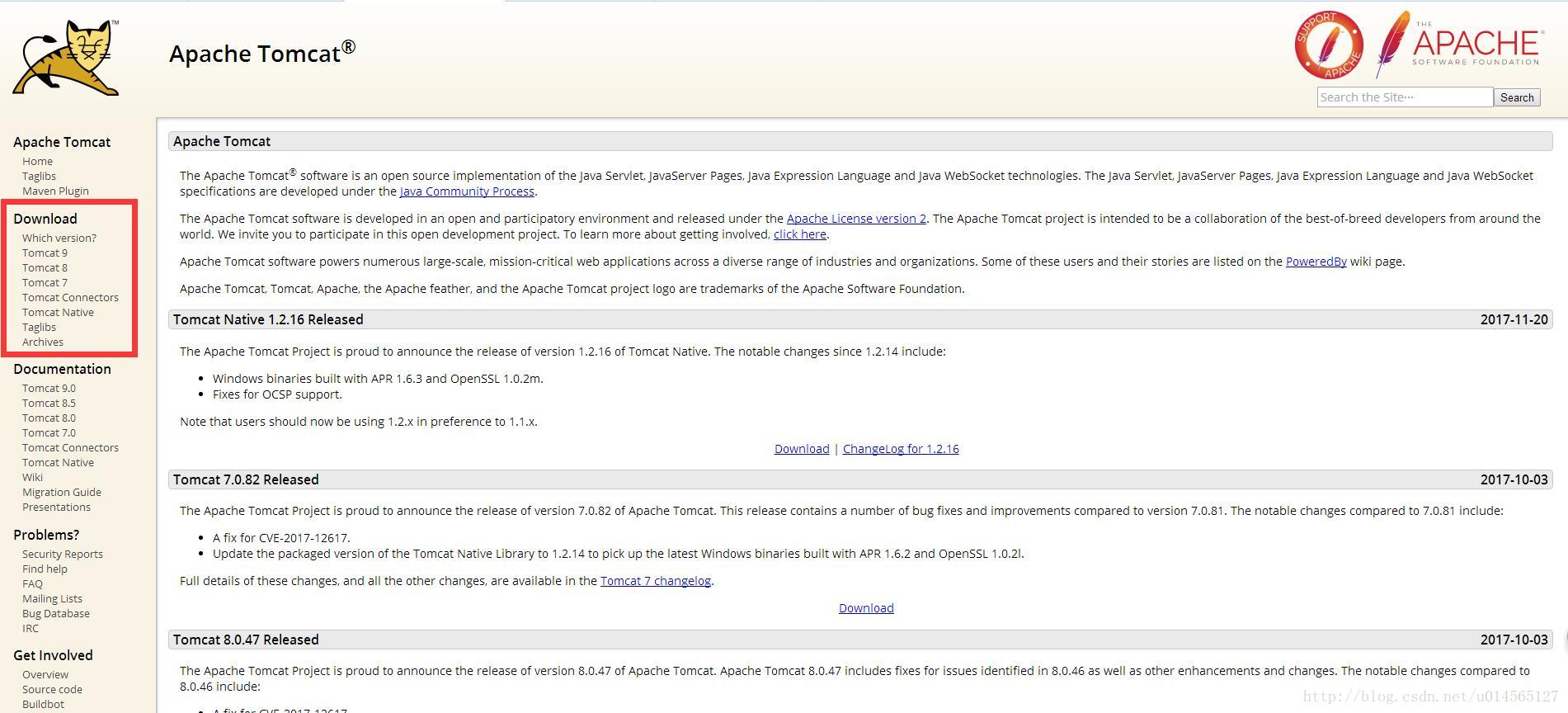
Task: Focus the Search the Site field
Action: point(1405,97)
